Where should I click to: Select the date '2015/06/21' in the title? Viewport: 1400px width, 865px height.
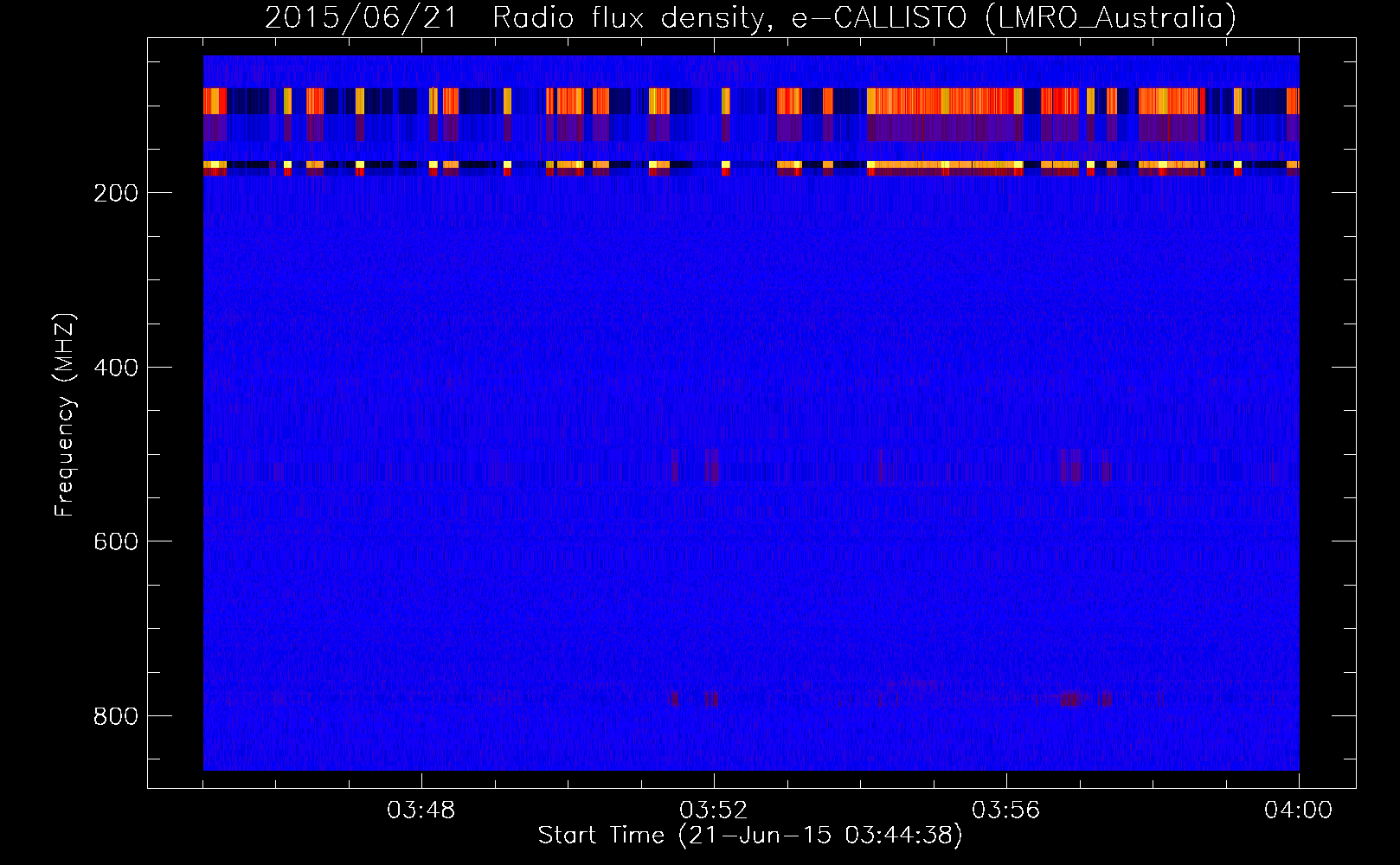click(x=362, y=18)
